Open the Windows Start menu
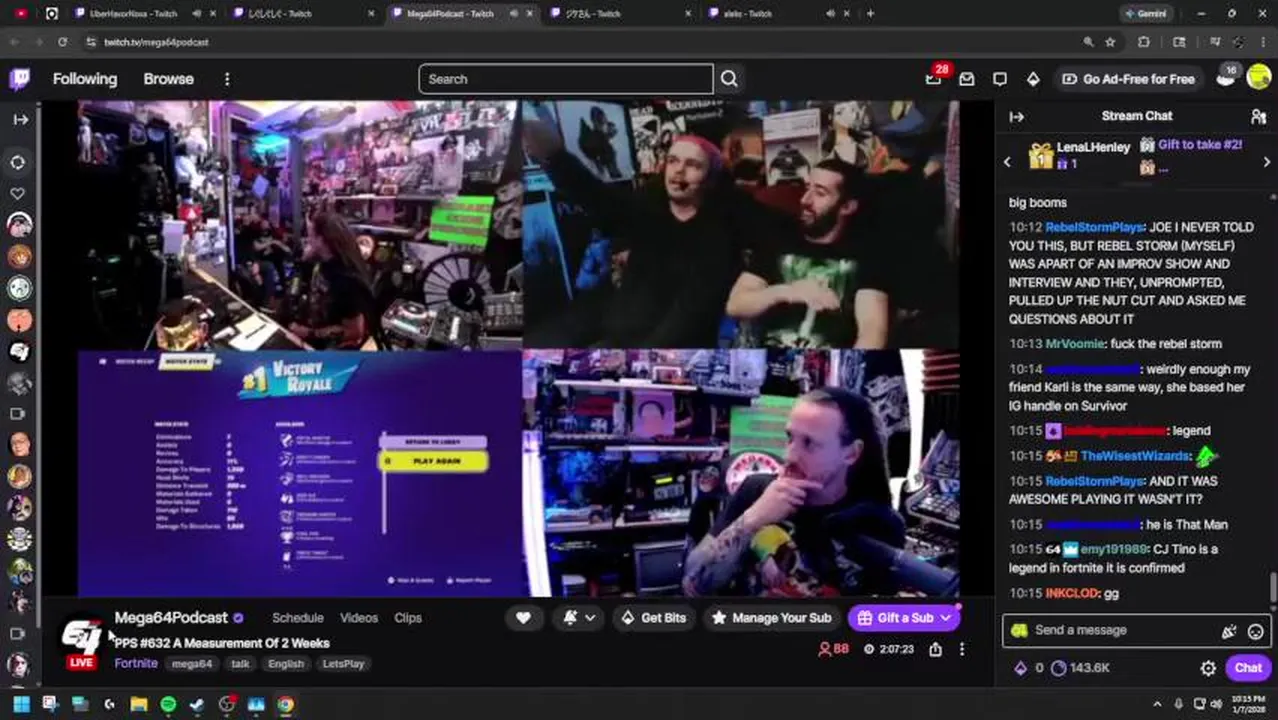Screen dimensions: 1278x720 (21, 704)
